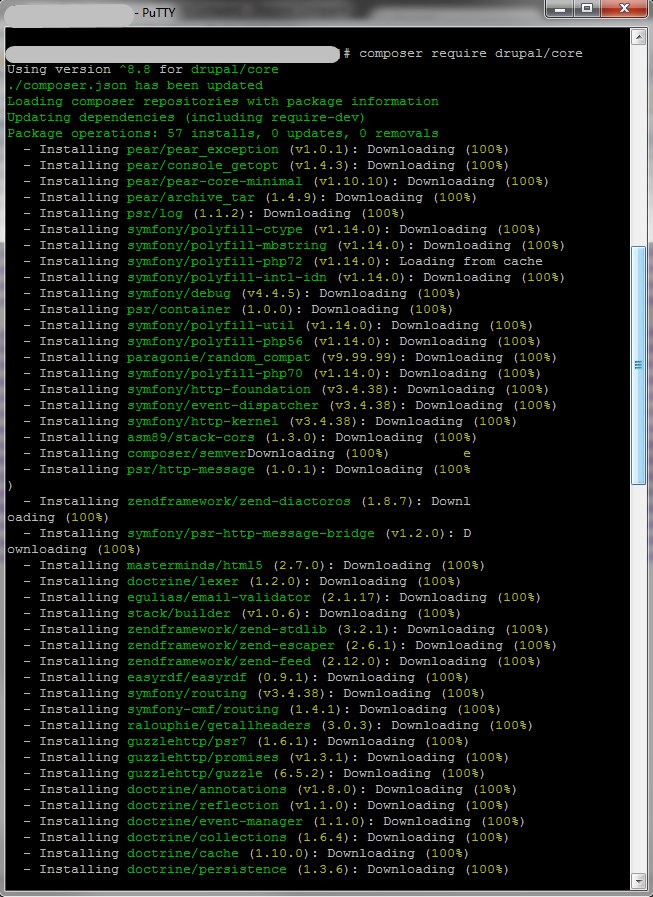The width and height of the screenshot is (653, 897).
Task: Click package name symfony/psr-http-message-bridge
Action: point(251,534)
